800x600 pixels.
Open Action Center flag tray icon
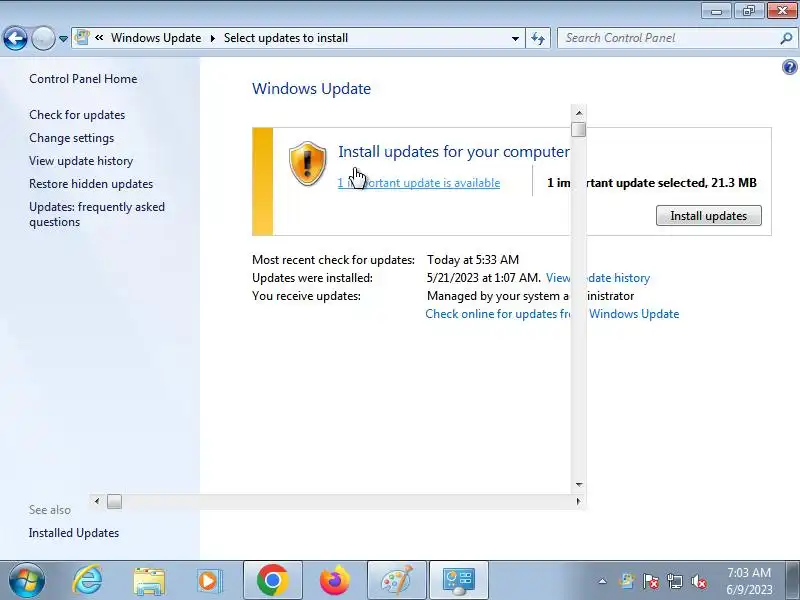click(x=651, y=581)
